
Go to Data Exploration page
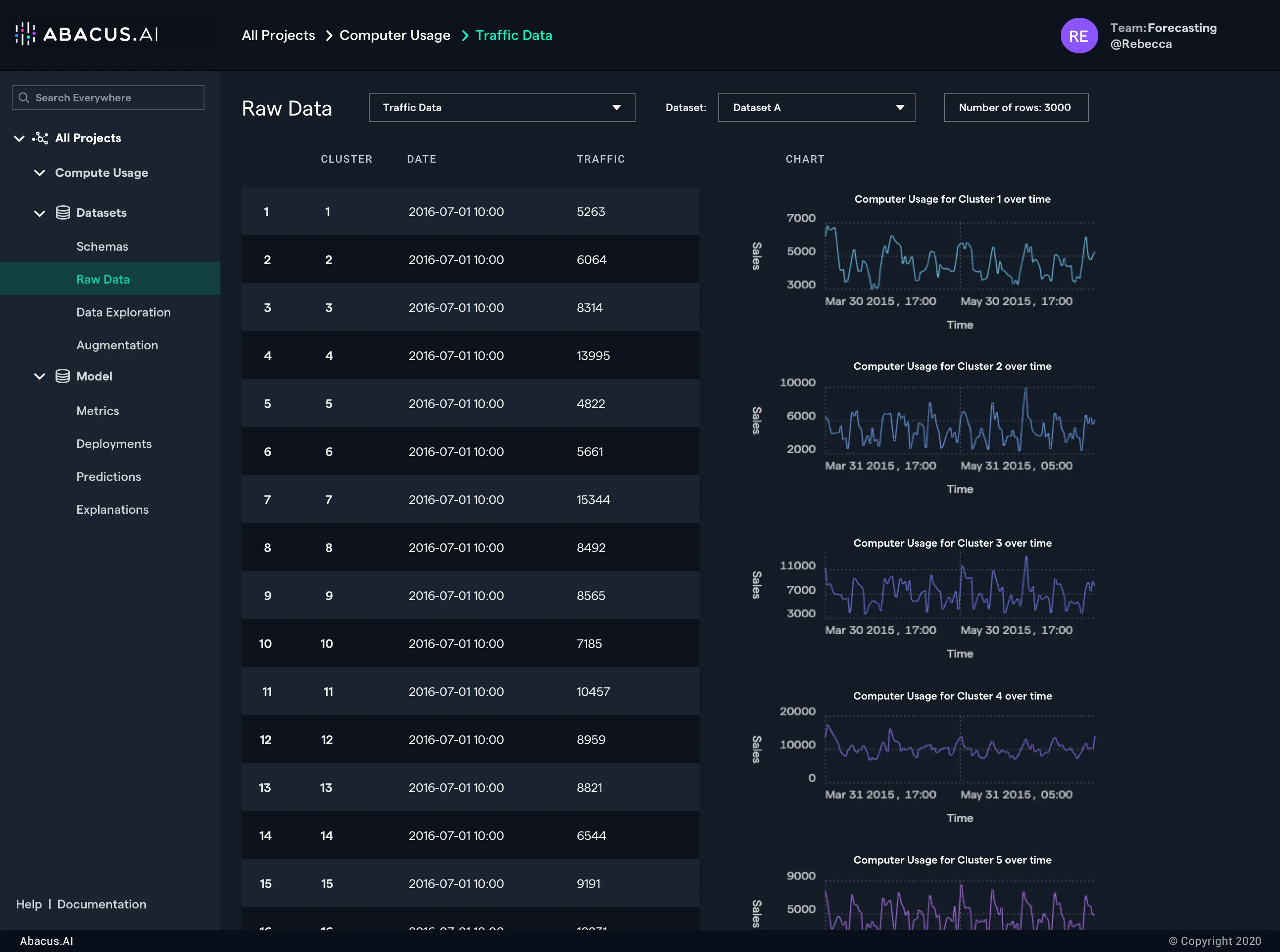[x=123, y=312]
